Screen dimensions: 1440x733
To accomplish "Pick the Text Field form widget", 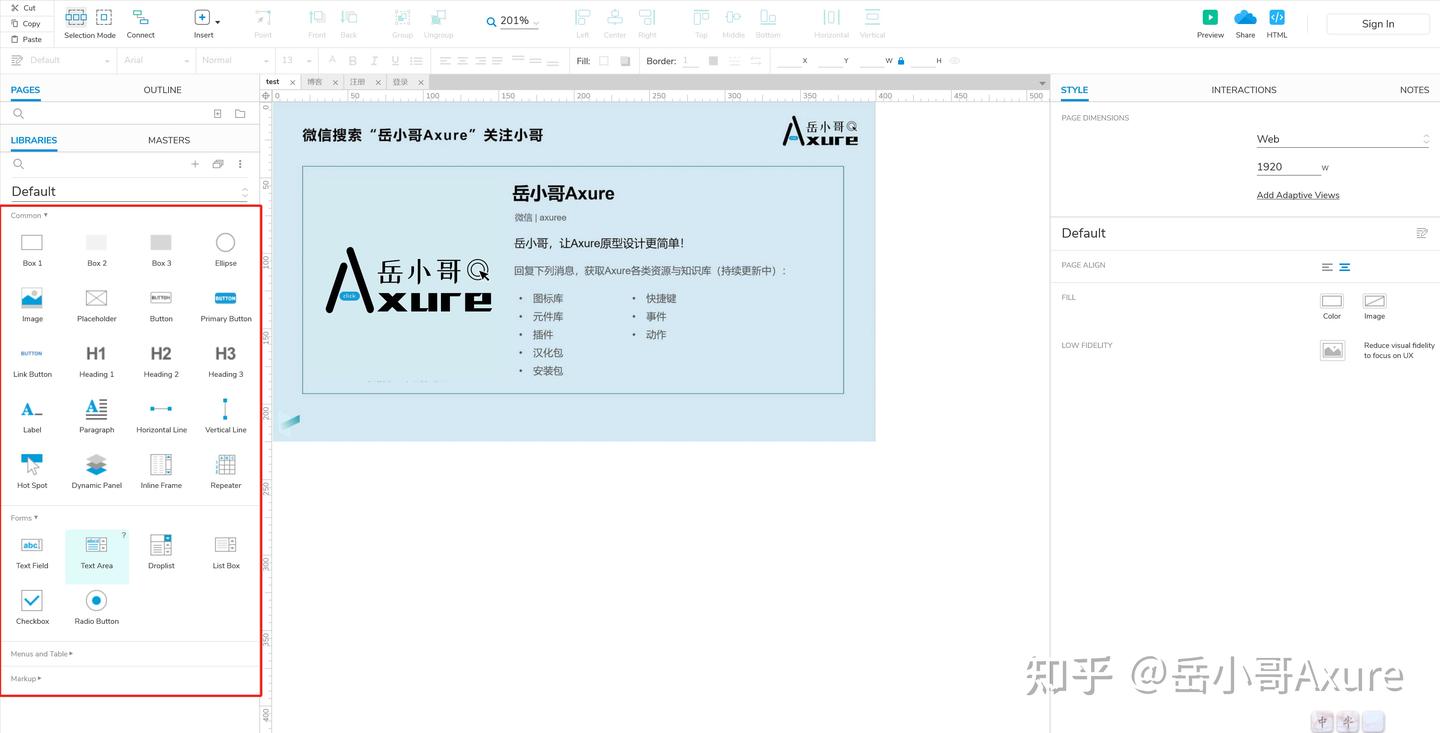I will pos(32,552).
